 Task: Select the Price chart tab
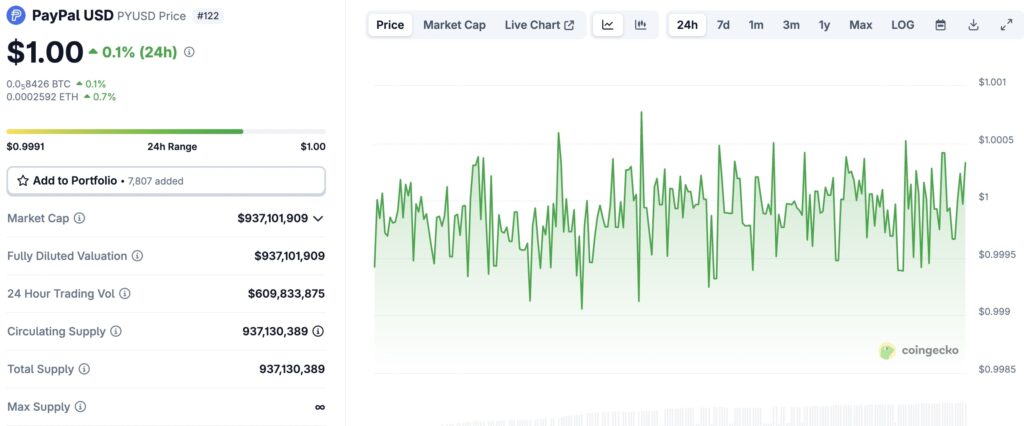click(x=390, y=25)
